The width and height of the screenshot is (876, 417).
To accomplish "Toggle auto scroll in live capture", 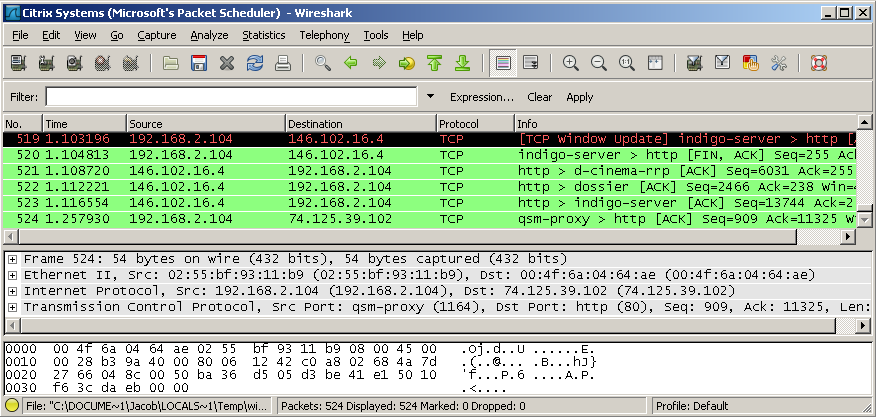I will point(531,63).
